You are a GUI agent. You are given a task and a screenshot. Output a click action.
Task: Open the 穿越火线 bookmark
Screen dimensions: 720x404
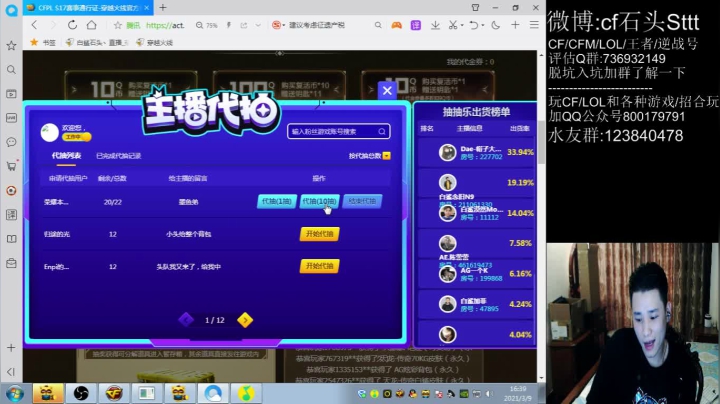pos(155,43)
